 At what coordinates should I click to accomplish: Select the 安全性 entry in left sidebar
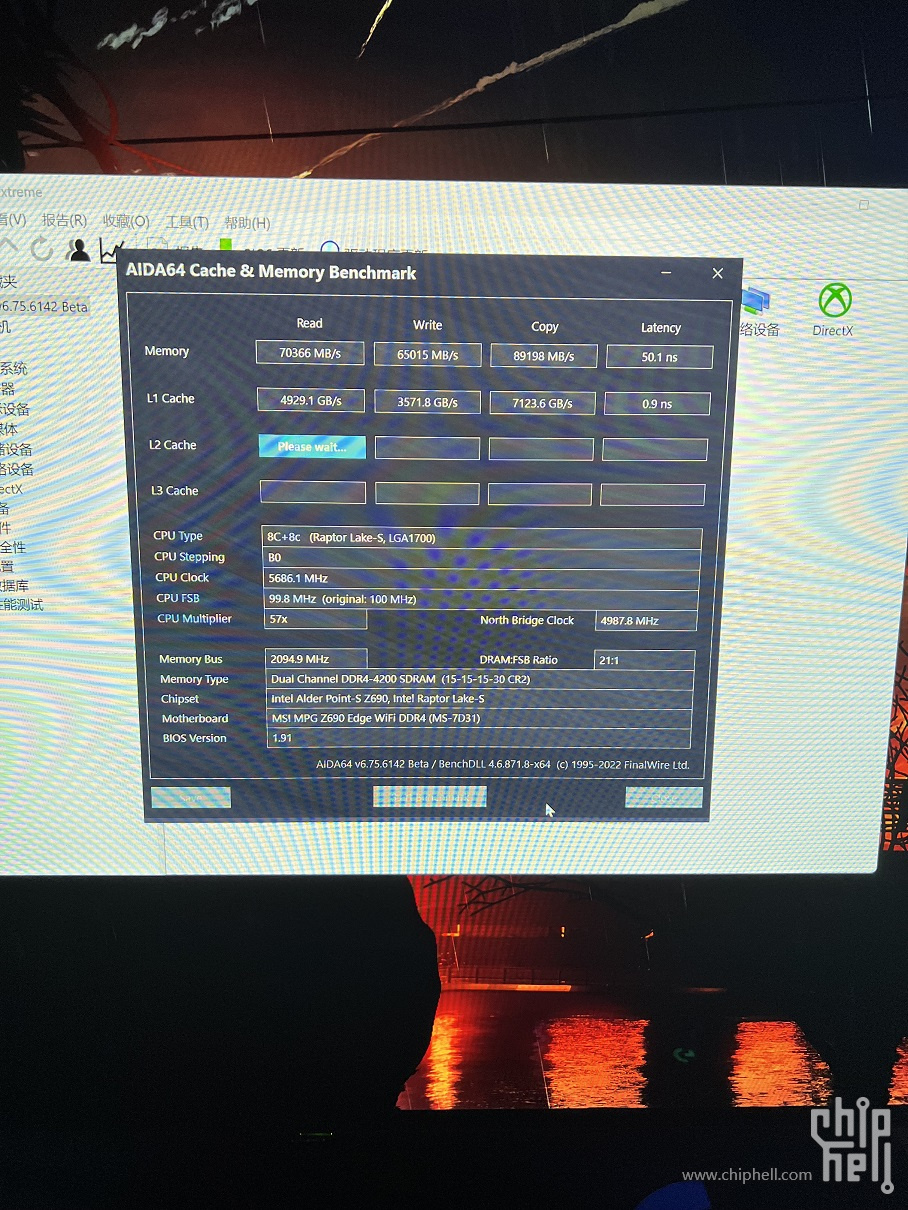13,547
